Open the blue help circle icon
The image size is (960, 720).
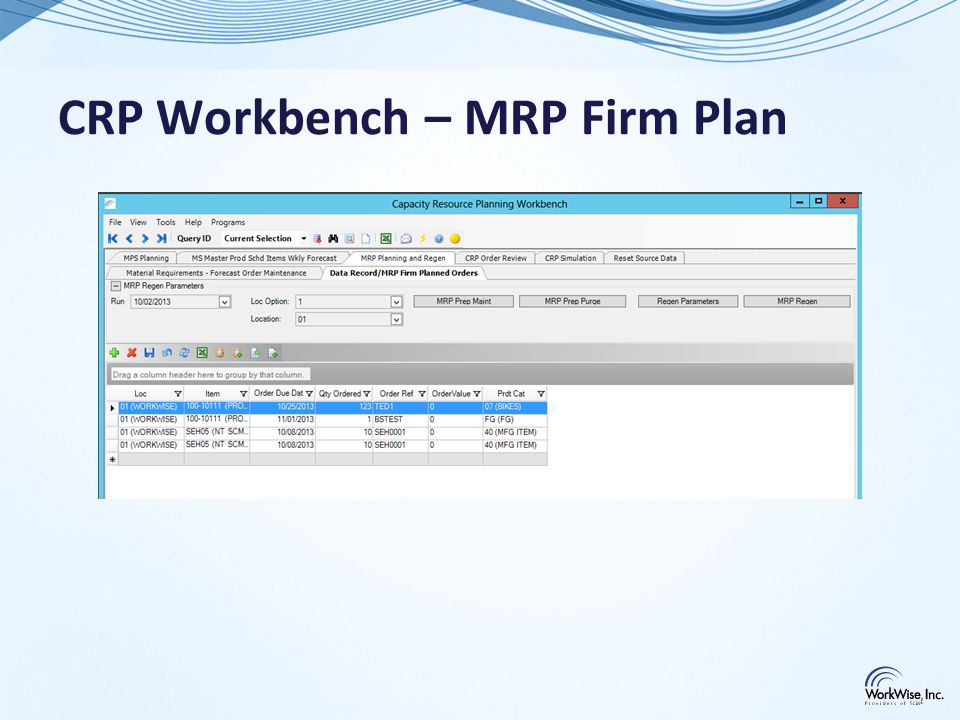pyautogui.click(x=439, y=239)
